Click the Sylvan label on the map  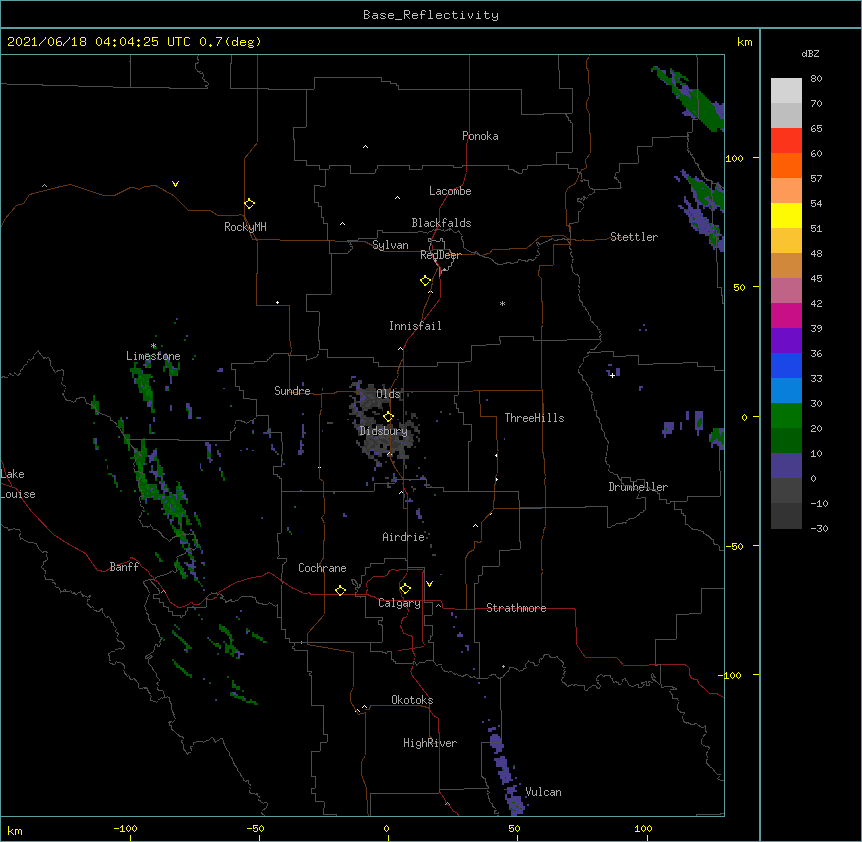click(x=390, y=245)
